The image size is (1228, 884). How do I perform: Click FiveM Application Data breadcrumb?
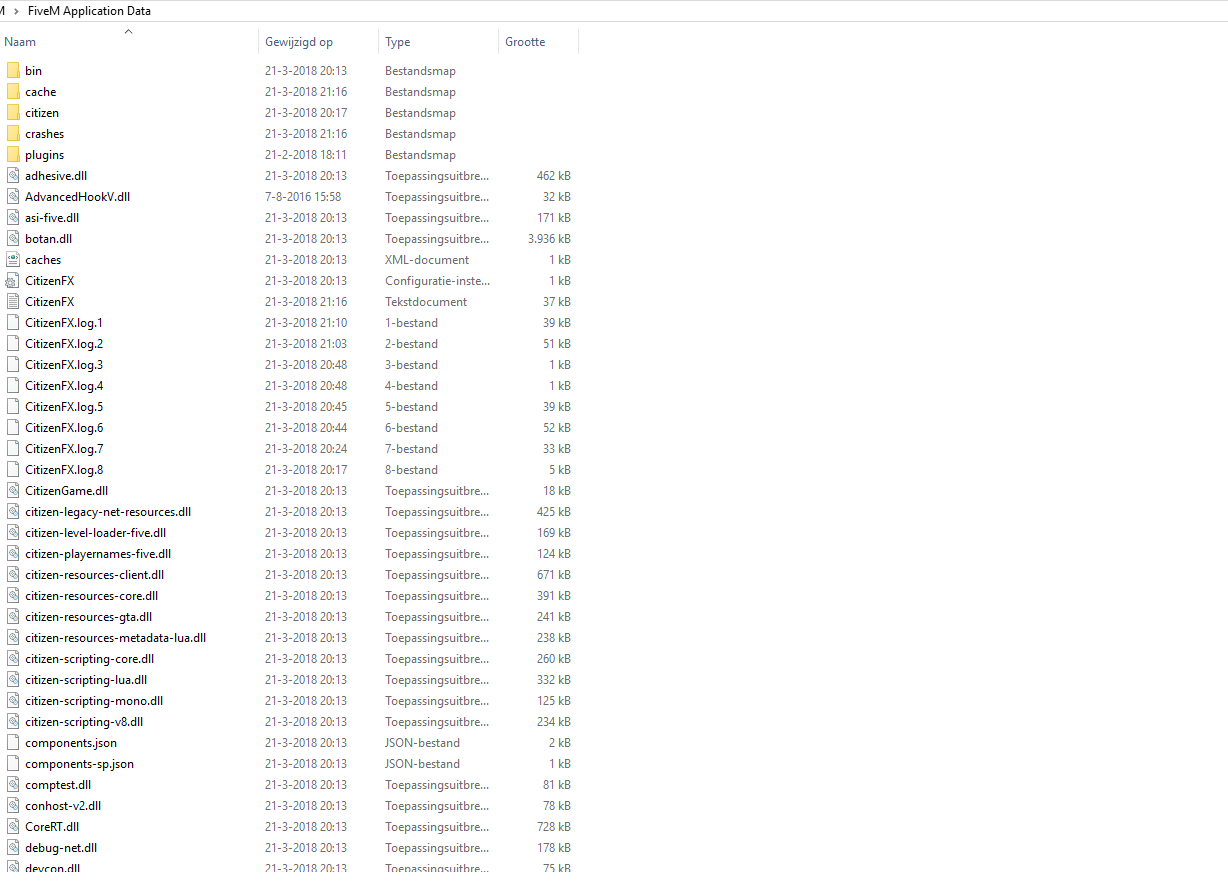(90, 11)
